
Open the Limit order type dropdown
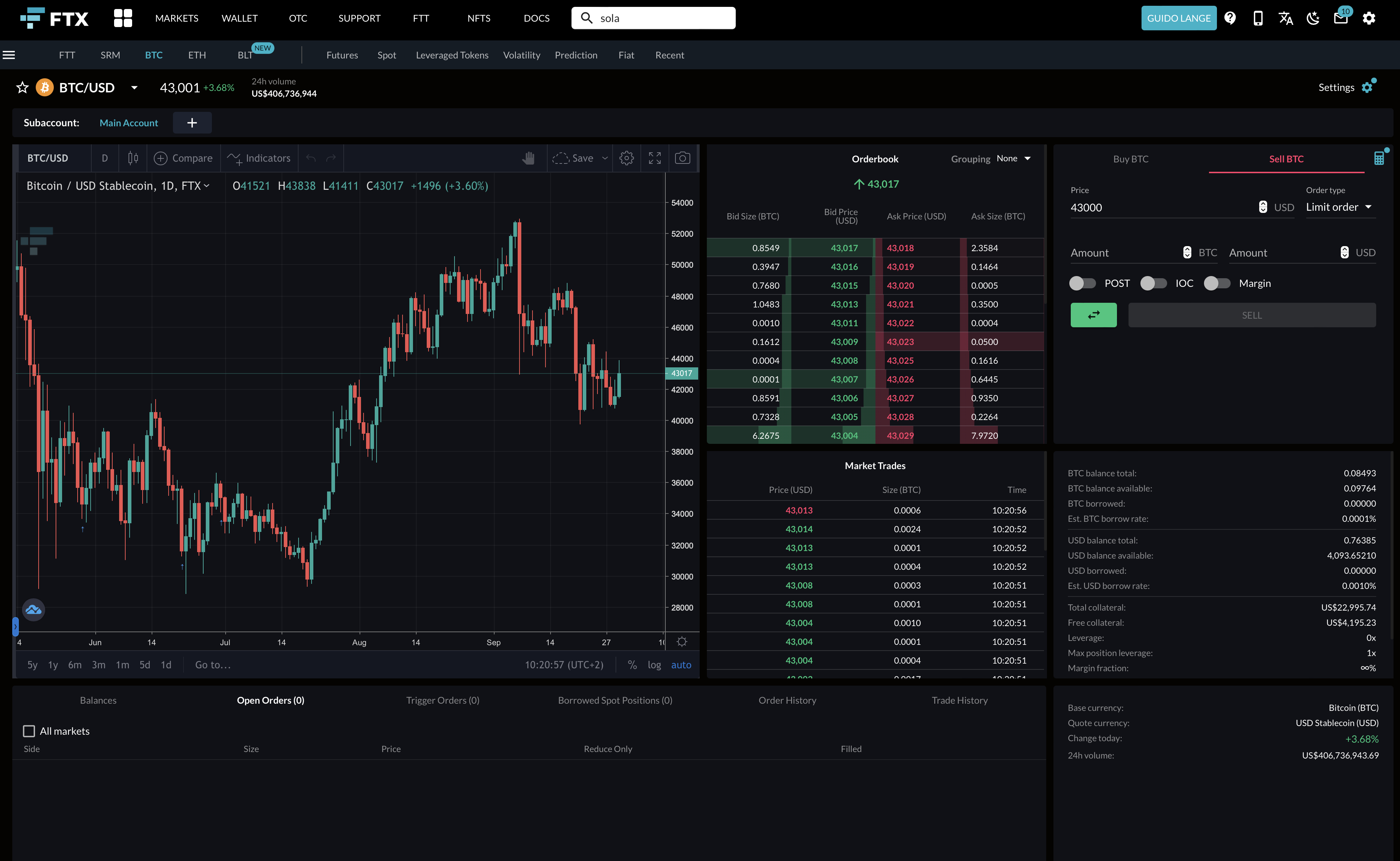1339,207
